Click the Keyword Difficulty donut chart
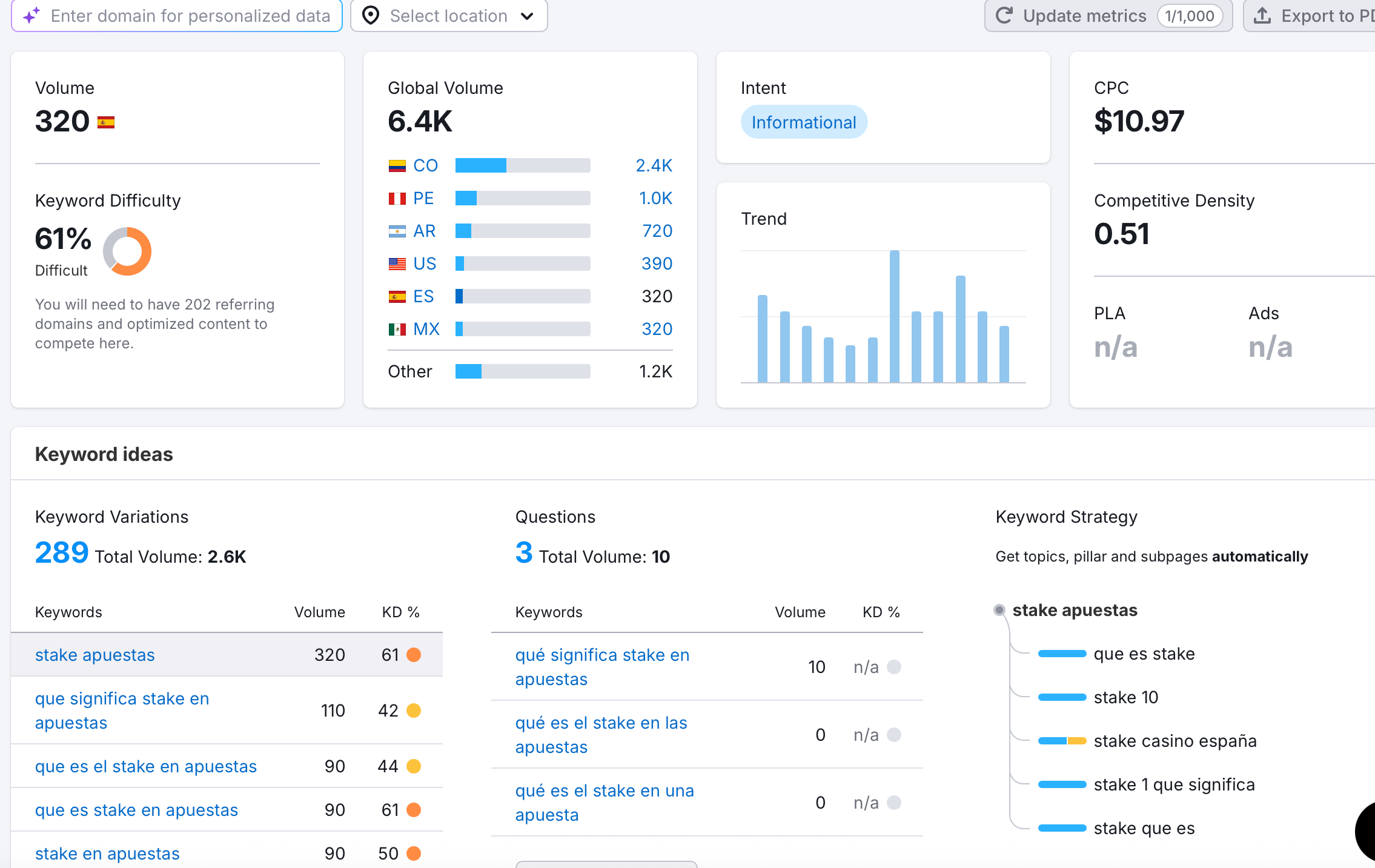This screenshot has width=1375, height=868. [x=127, y=251]
